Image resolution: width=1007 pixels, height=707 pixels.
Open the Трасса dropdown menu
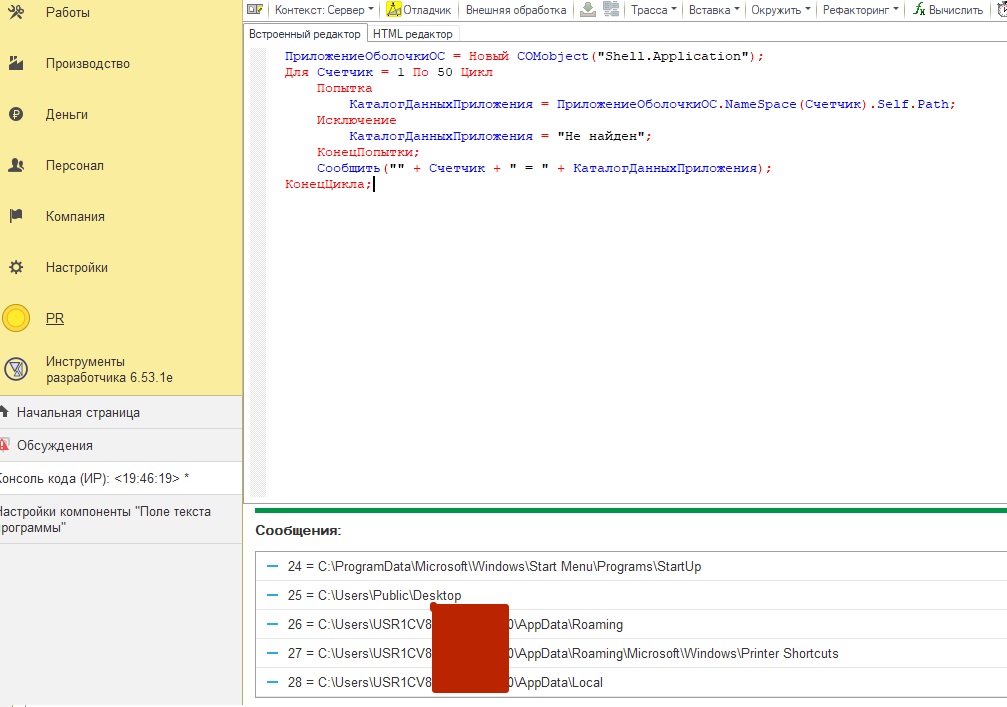[x=654, y=10]
